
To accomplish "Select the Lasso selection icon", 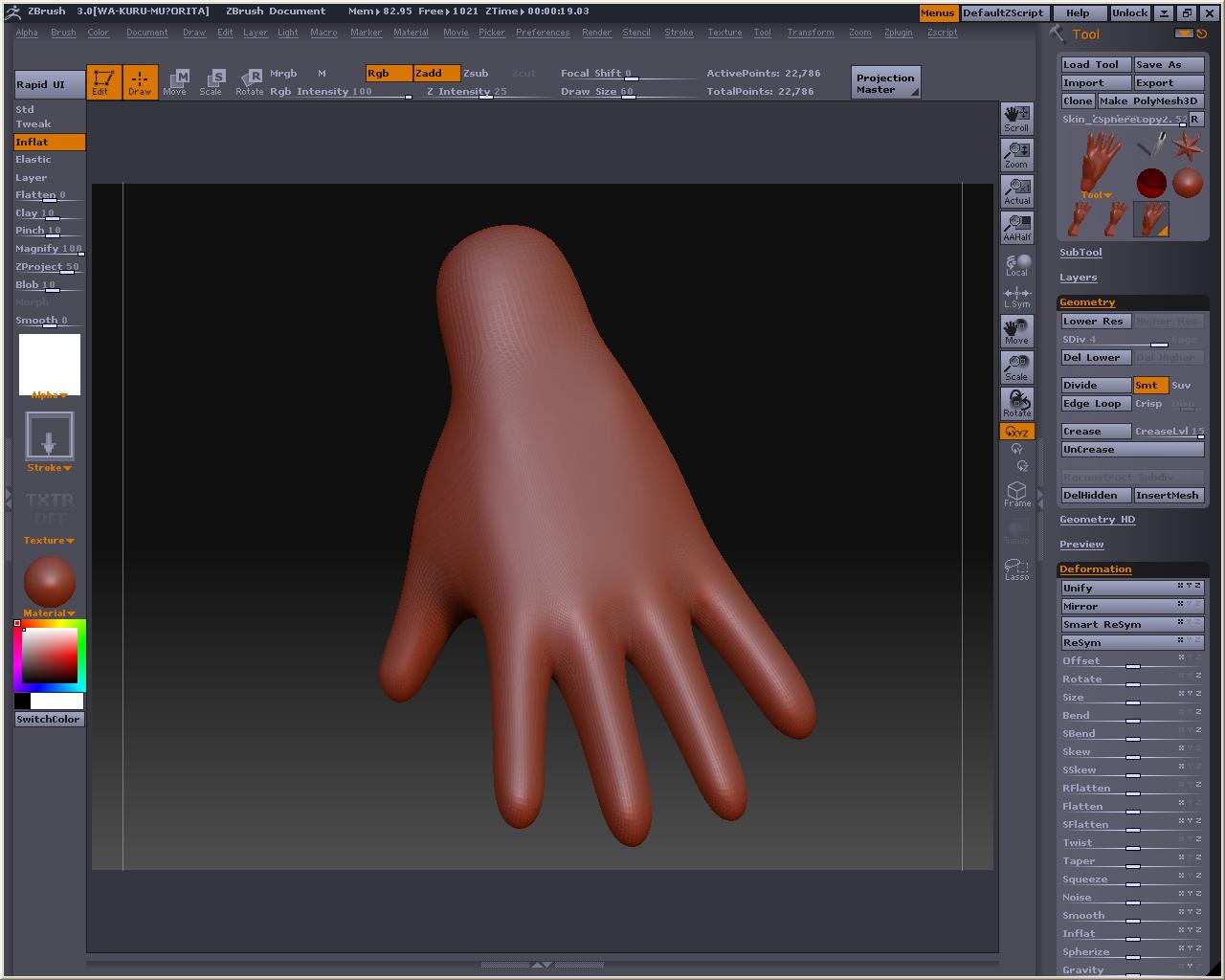I will point(1017,569).
